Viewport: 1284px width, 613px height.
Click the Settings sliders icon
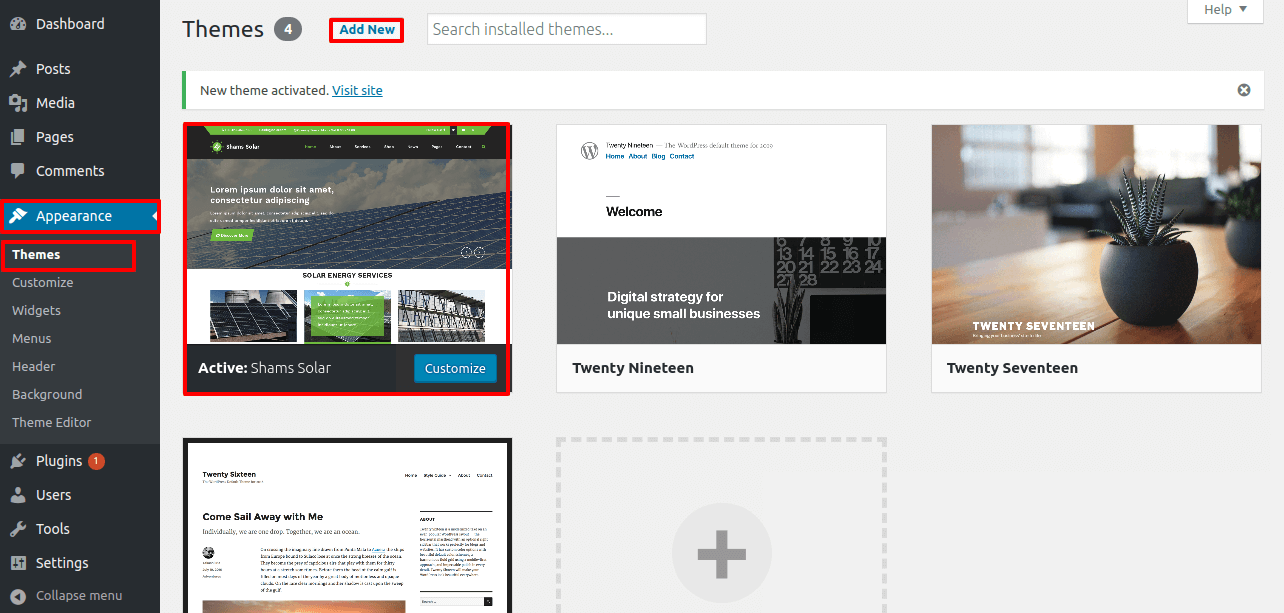18,563
